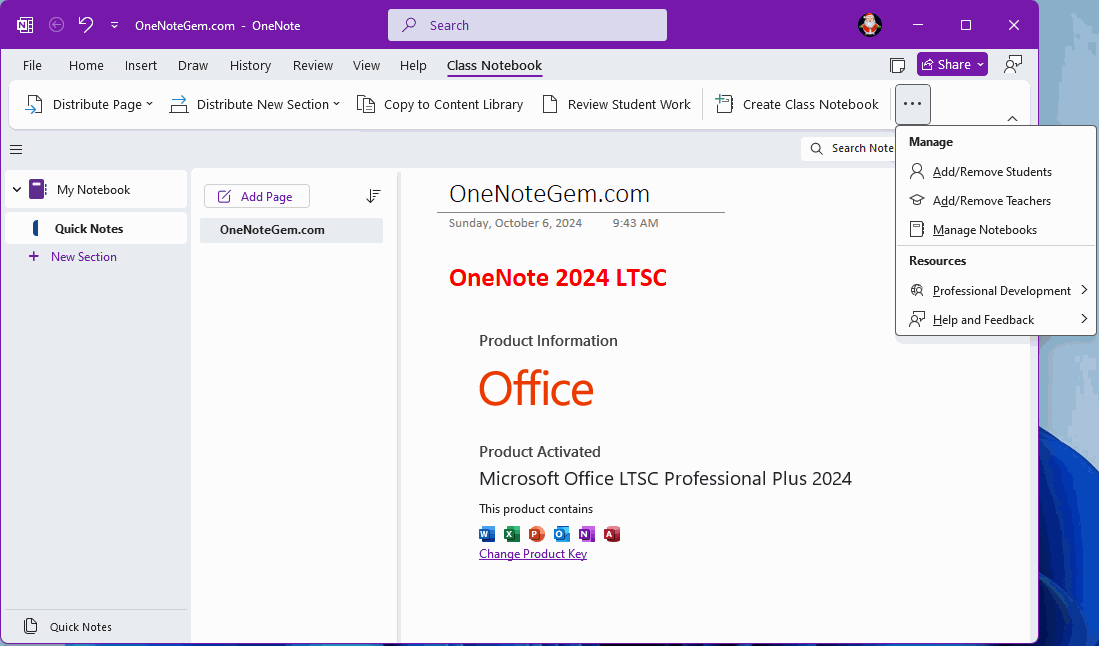Viewport: 1099px width, 646px height.
Task: Go back with the Back arrow icon
Action: coord(57,25)
